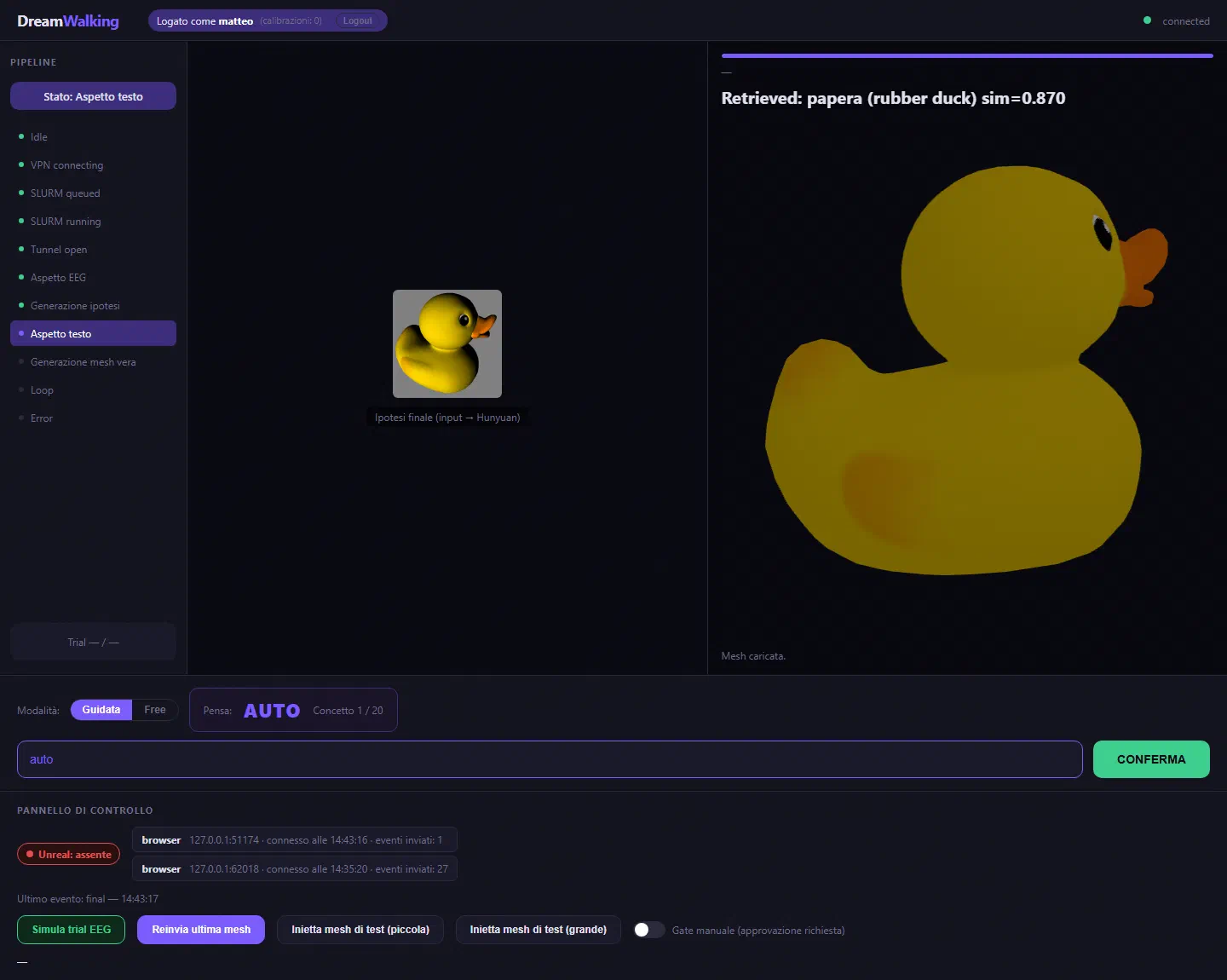Click the Logato come matteo label
This screenshot has height=980, width=1227.
point(204,20)
